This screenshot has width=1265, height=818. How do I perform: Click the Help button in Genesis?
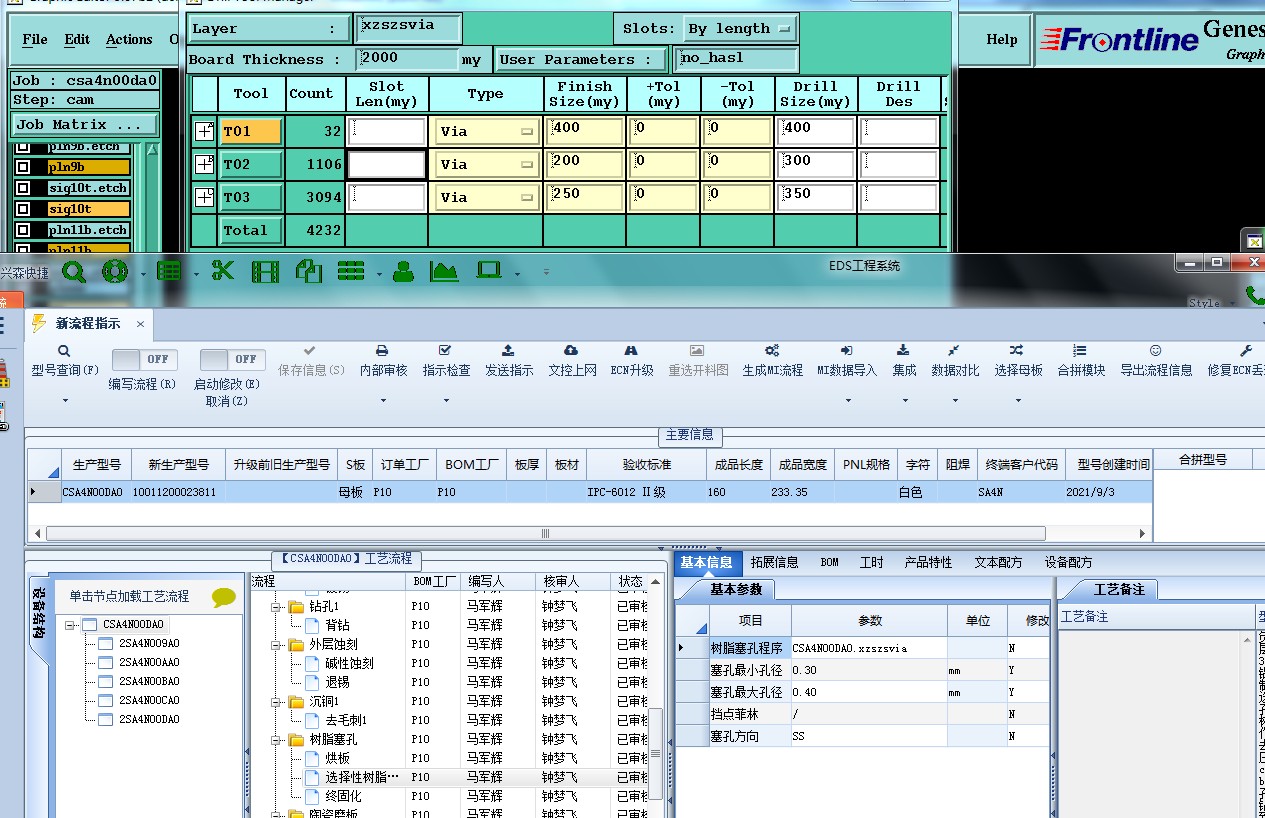click(x=1002, y=40)
